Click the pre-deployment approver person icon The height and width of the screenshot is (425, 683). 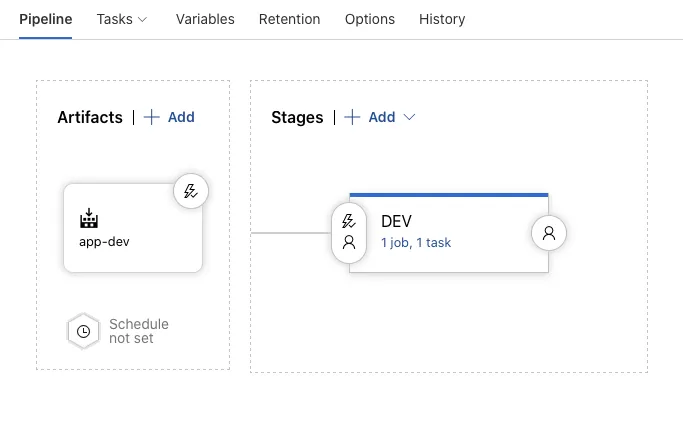pos(349,243)
